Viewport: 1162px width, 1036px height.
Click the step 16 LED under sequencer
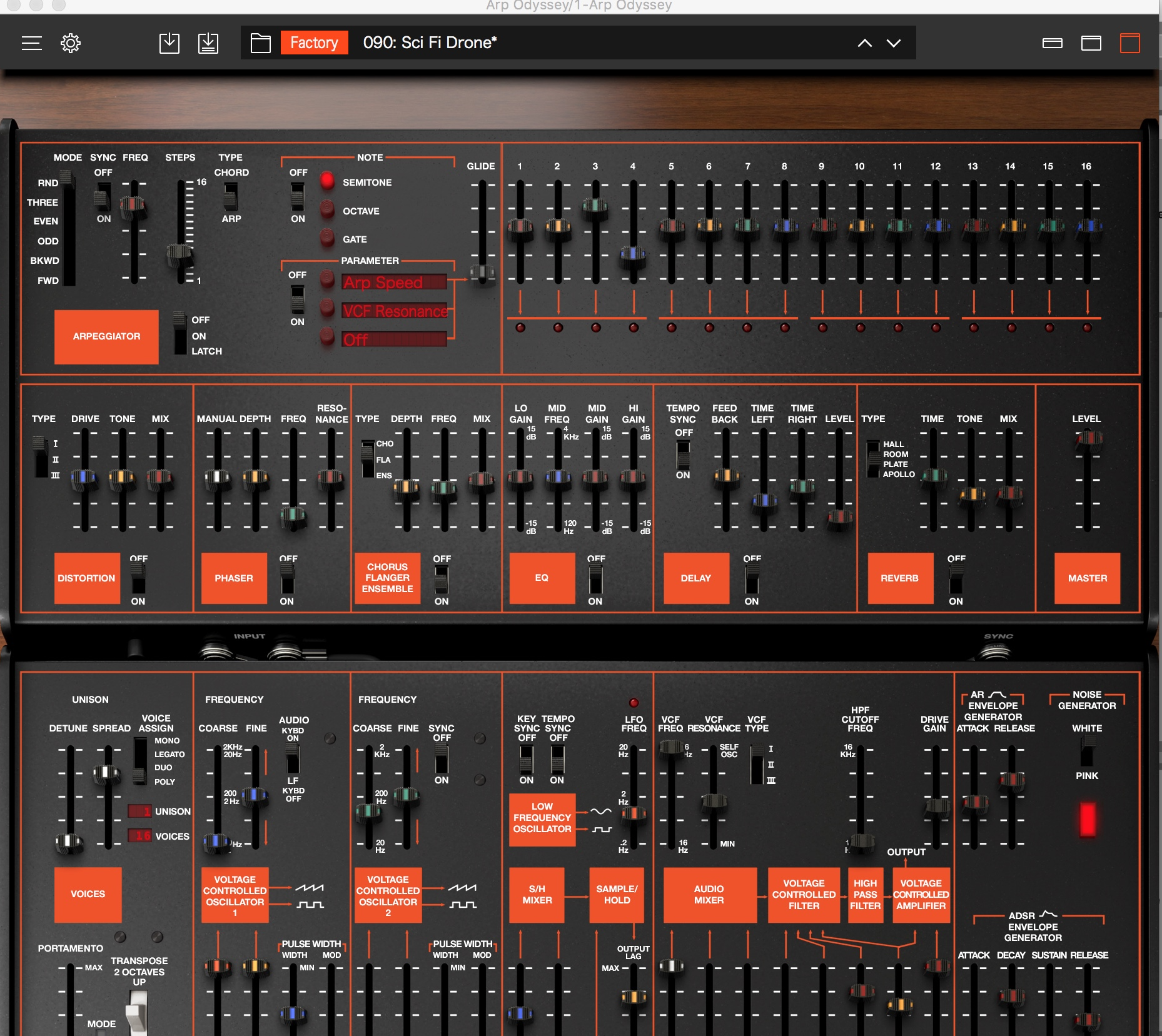pyautogui.click(x=1087, y=328)
